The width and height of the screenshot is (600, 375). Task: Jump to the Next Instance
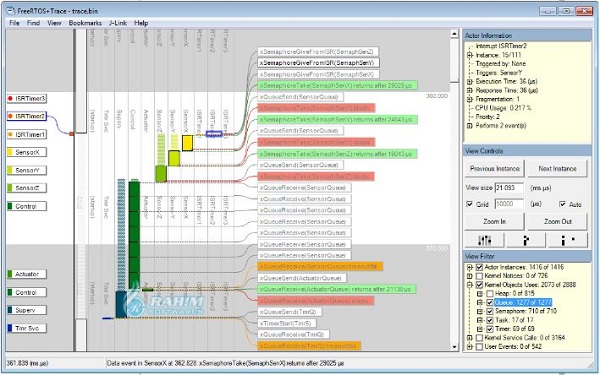557,168
